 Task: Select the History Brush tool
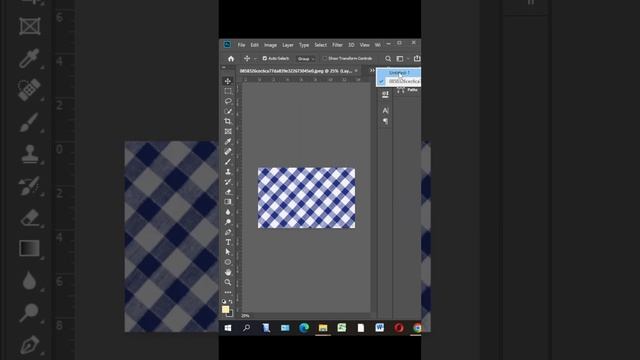click(228, 182)
